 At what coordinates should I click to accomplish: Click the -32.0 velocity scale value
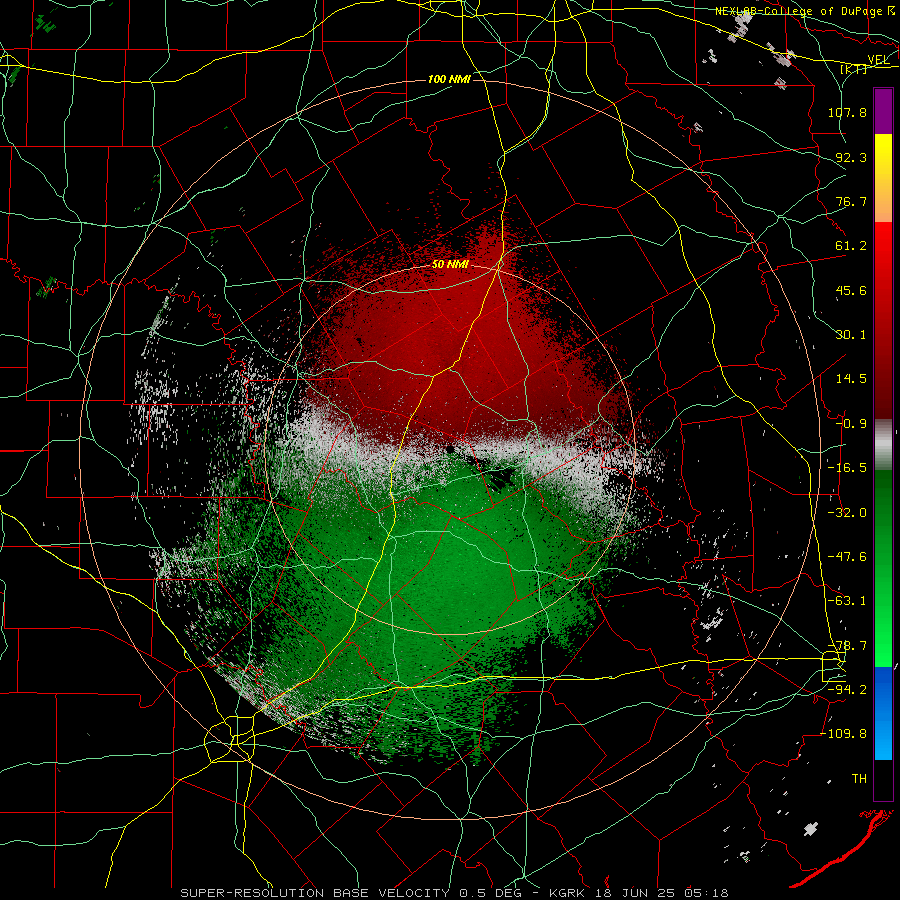(x=847, y=513)
